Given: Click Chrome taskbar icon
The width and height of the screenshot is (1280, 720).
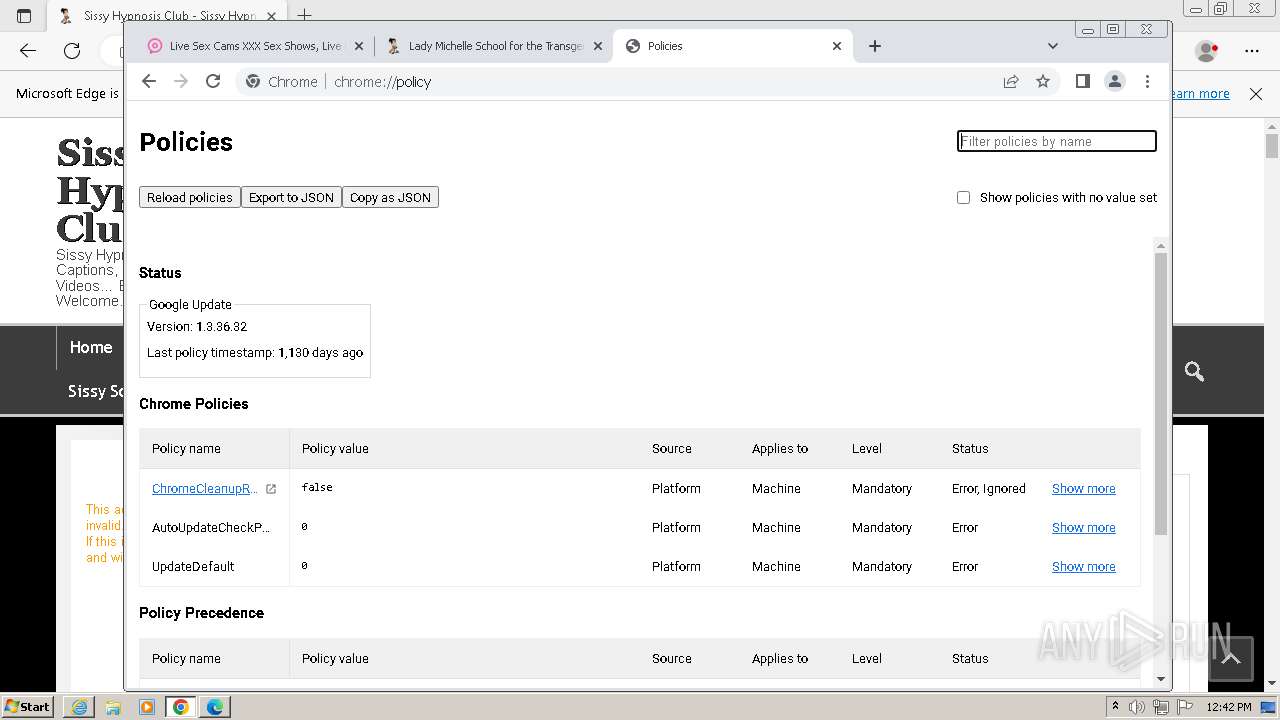Looking at the screenshot, I should pos(181,707).
